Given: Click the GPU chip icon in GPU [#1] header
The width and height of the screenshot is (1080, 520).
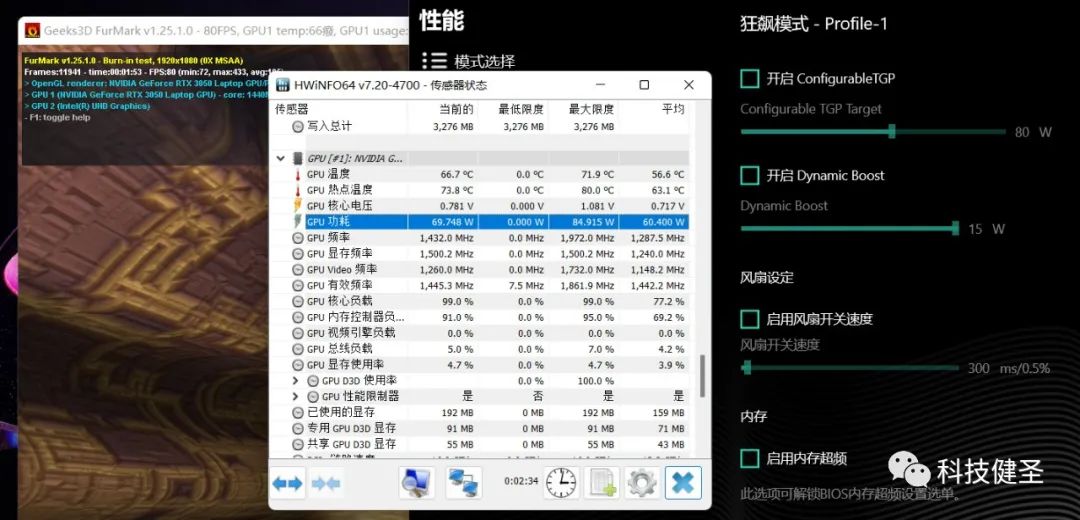Looking at the screenshot, I should tap(298, 158).
